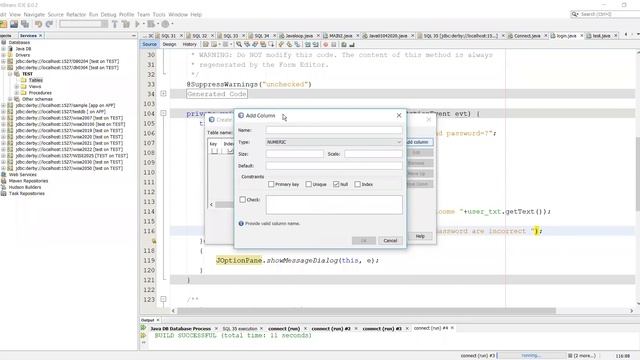Image resolution: width=640 pixels, height=360 pixels.
Task: Enable the Unique constraint checkbox
Action: (309, 184)
